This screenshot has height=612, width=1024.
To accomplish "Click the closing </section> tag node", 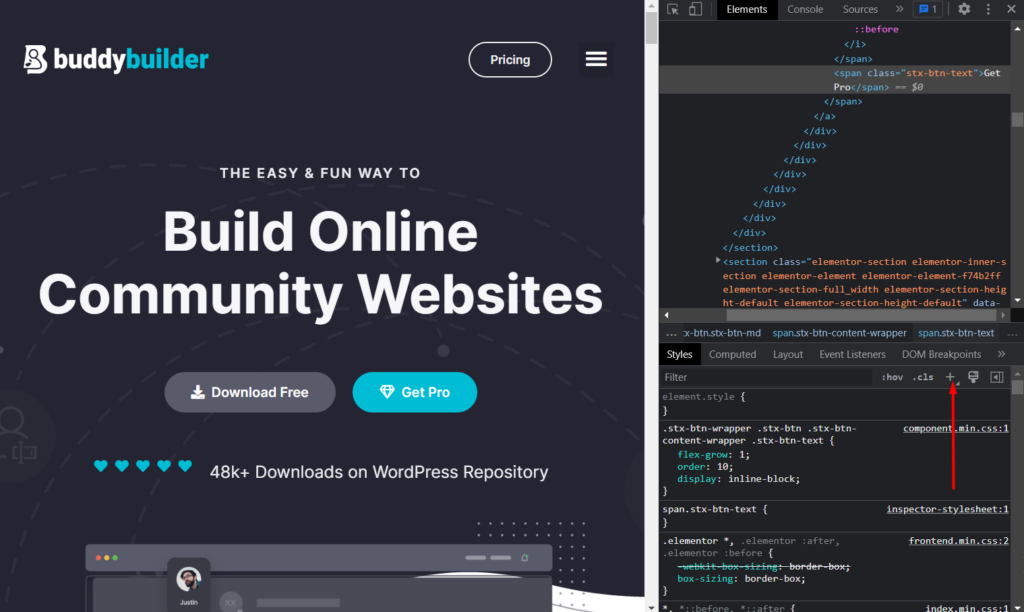I will pyautogui.click(x=750, y=248).
